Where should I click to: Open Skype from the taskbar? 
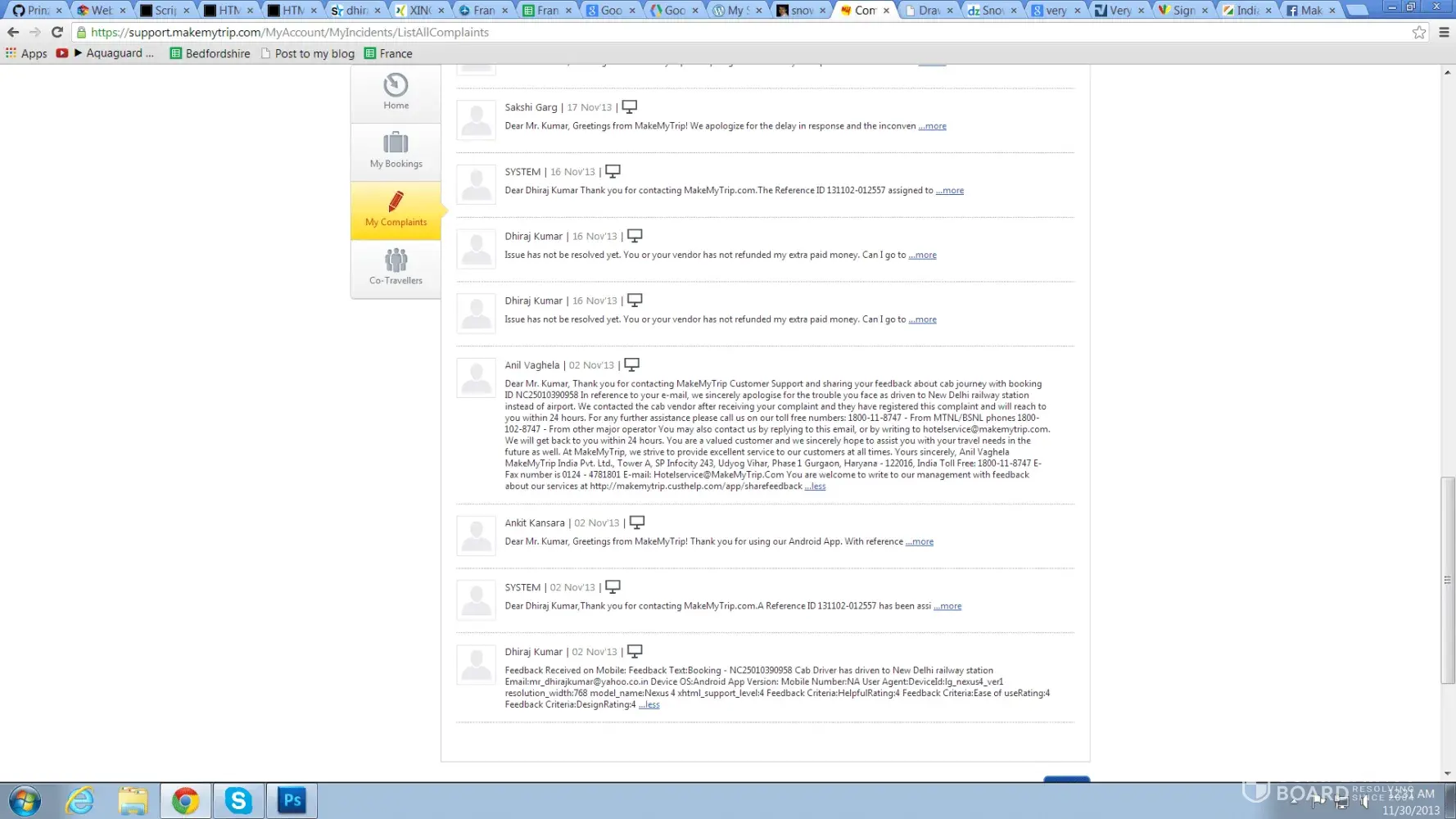[238, 800]
